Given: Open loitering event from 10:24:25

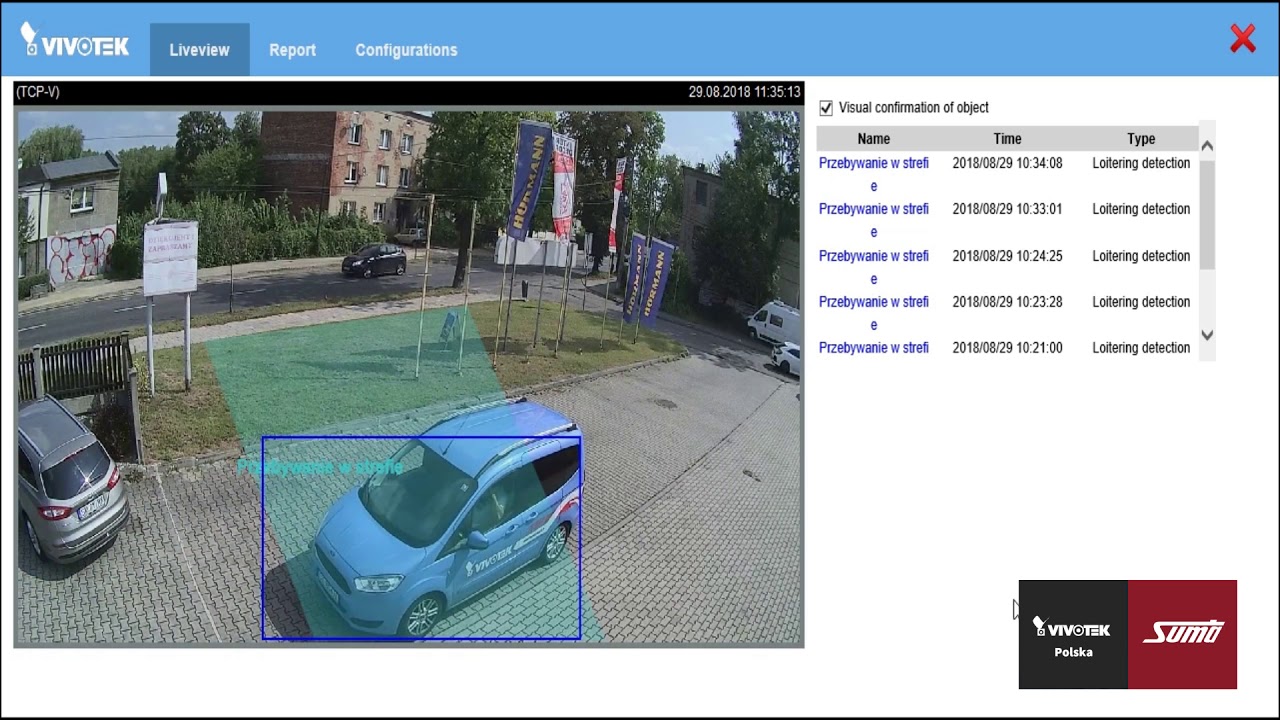Looking at the screenshot, I should pyautogui.click(x=873, y=256).
